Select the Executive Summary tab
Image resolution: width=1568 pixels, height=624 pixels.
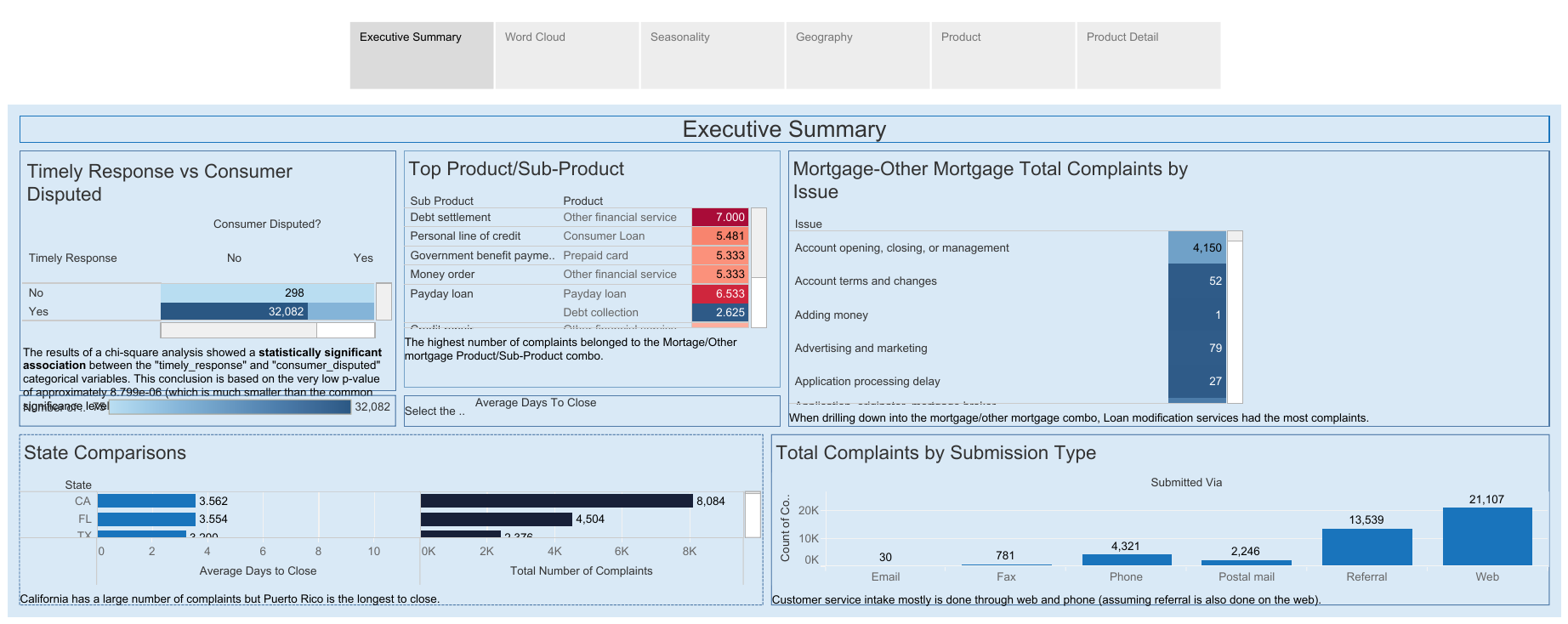422,55
